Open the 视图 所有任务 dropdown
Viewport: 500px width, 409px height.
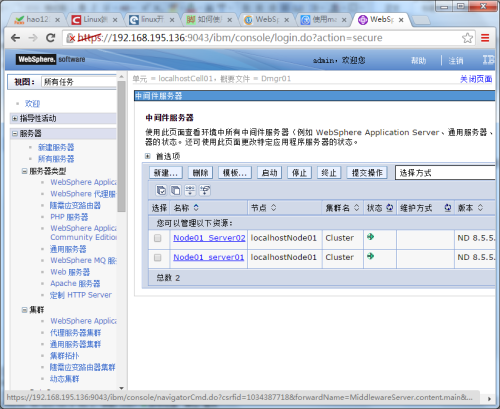pyautogui.click(x=79, y=82)
